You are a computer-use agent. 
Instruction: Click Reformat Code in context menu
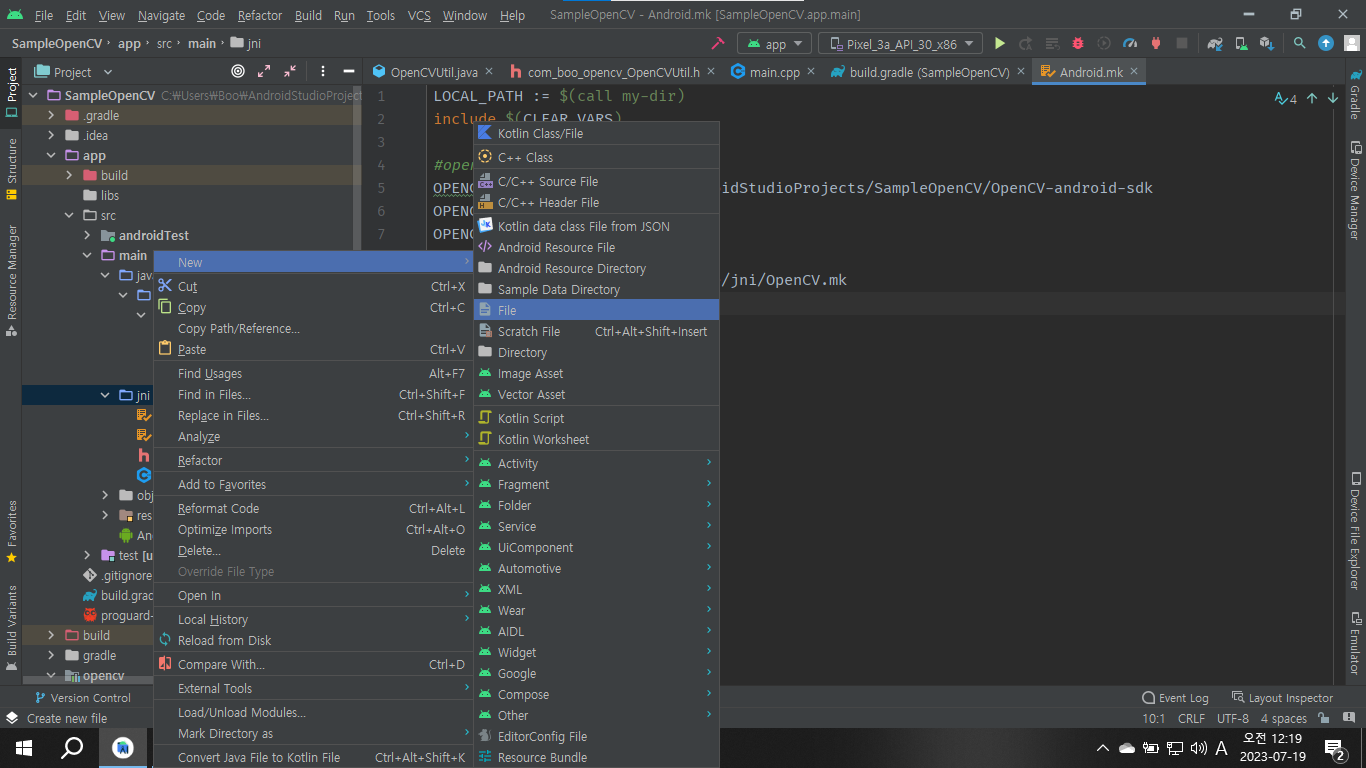click(x=313, y=508)
